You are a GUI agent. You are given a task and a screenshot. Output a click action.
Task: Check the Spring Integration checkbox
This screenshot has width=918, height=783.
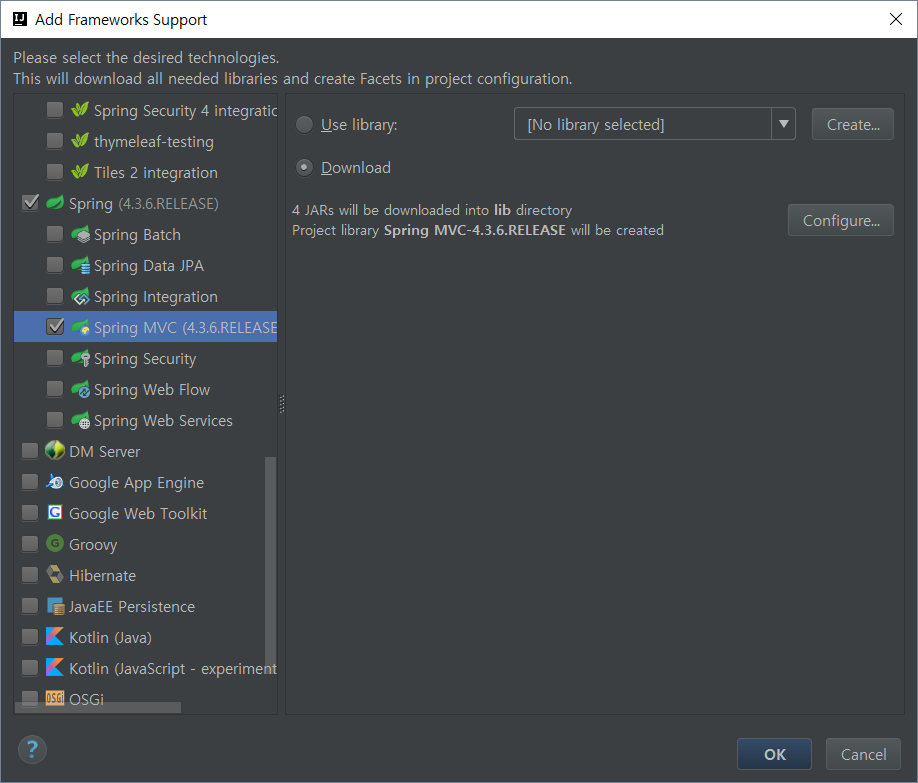55,296
